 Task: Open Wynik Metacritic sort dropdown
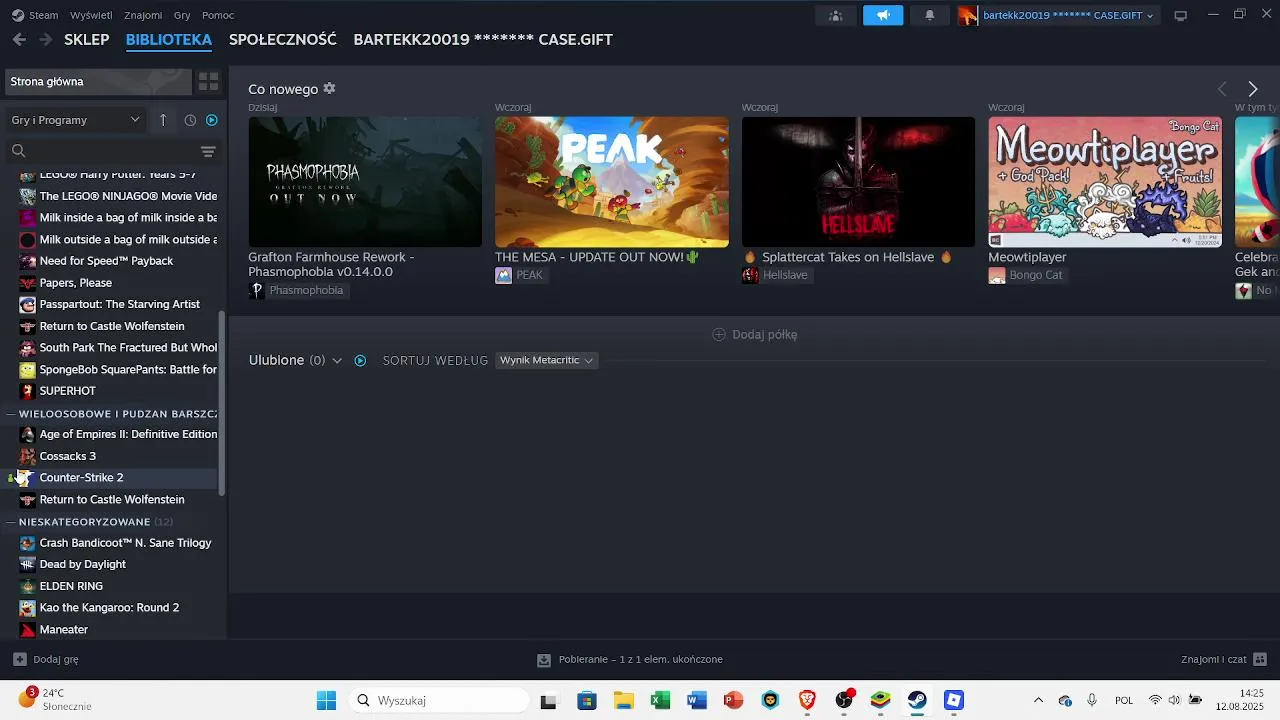coord(546,360)
